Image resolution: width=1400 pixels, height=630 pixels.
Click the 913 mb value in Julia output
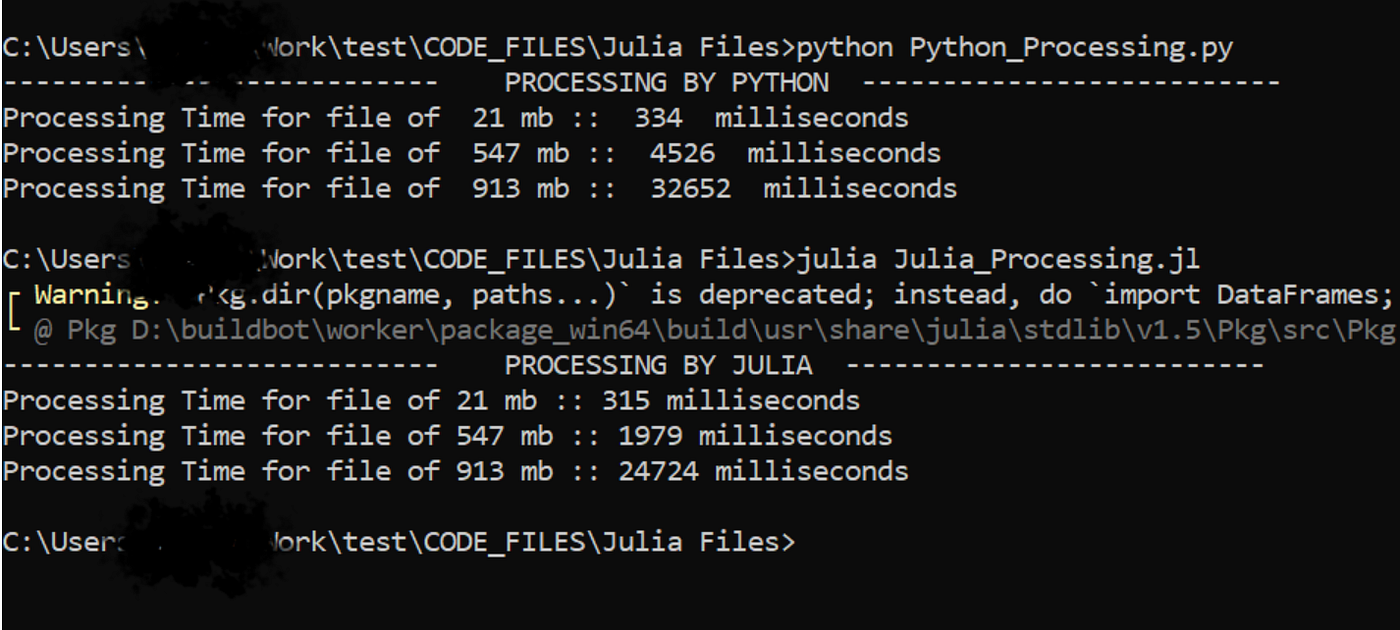[x=512, y=471]
